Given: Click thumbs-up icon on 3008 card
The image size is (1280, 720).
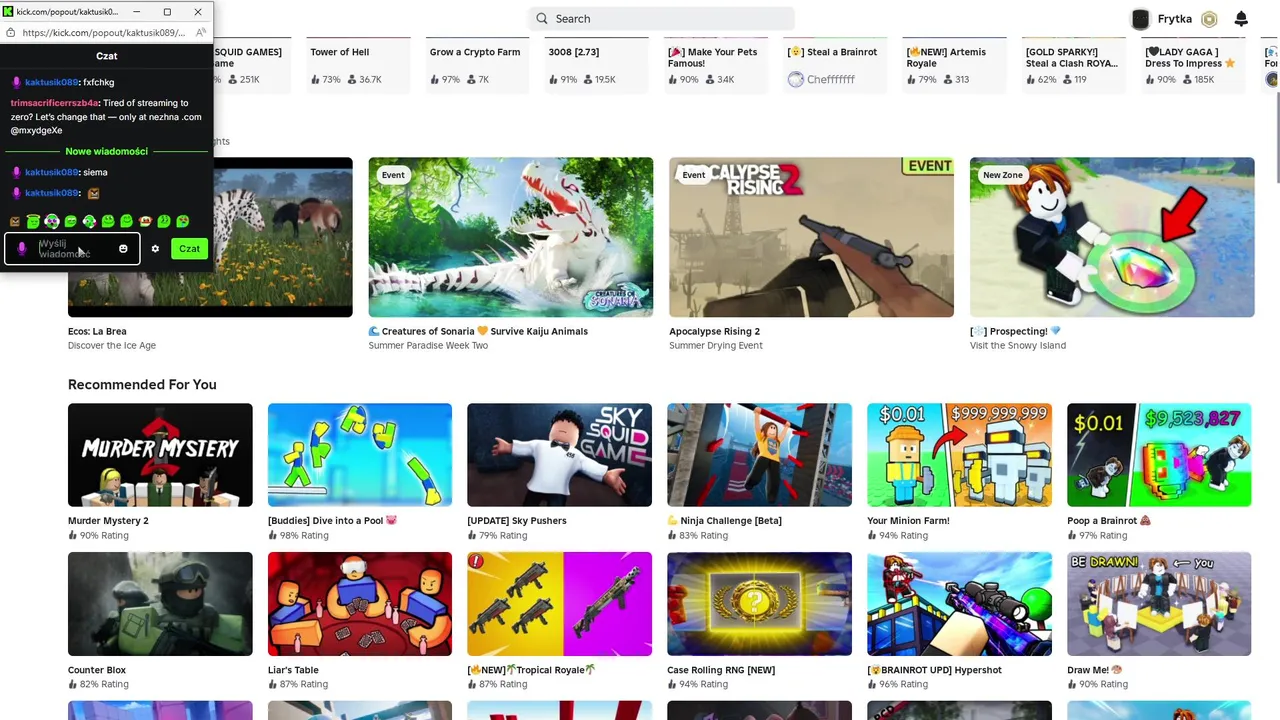Looking at the screenshot, I should 553,79.
